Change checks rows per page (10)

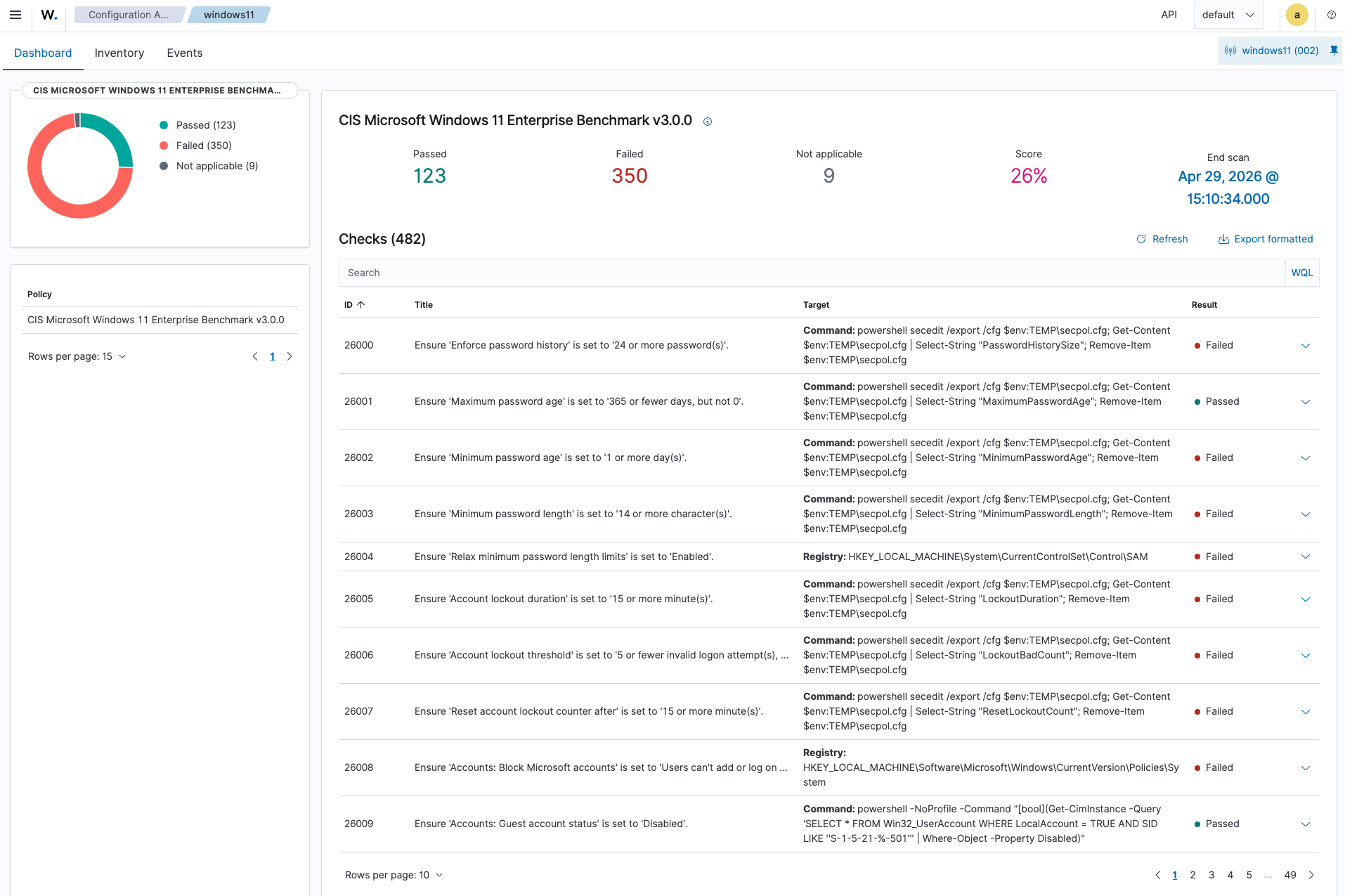point(394,875)
